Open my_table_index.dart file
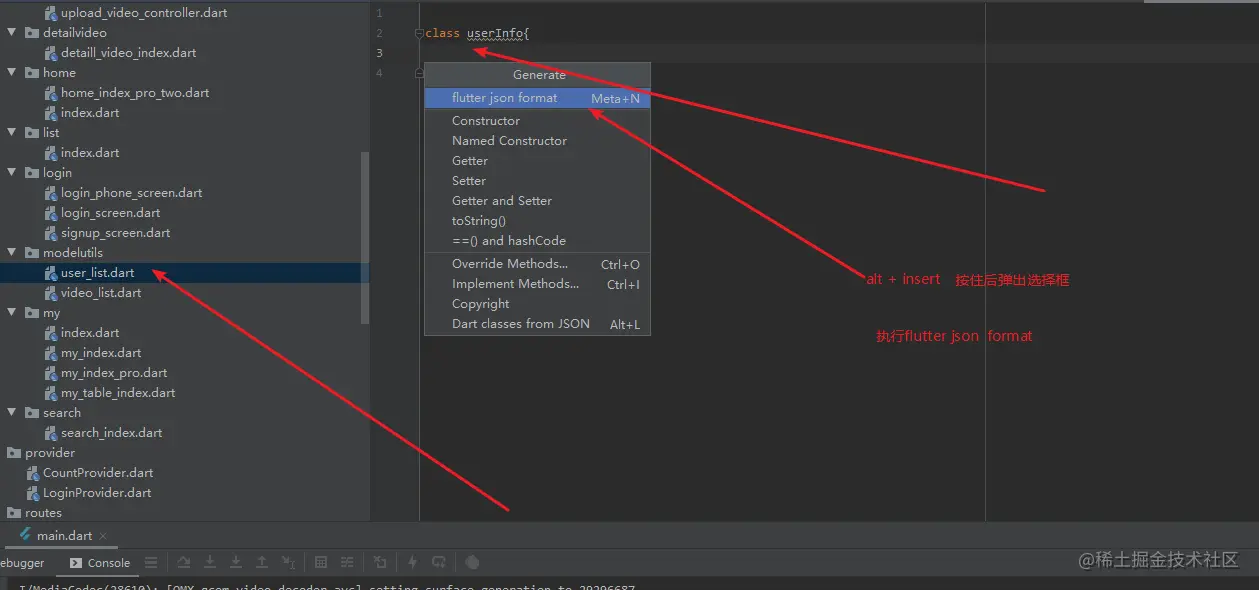The width and height of the screenshot is (1259, 590). coord(118,393)
